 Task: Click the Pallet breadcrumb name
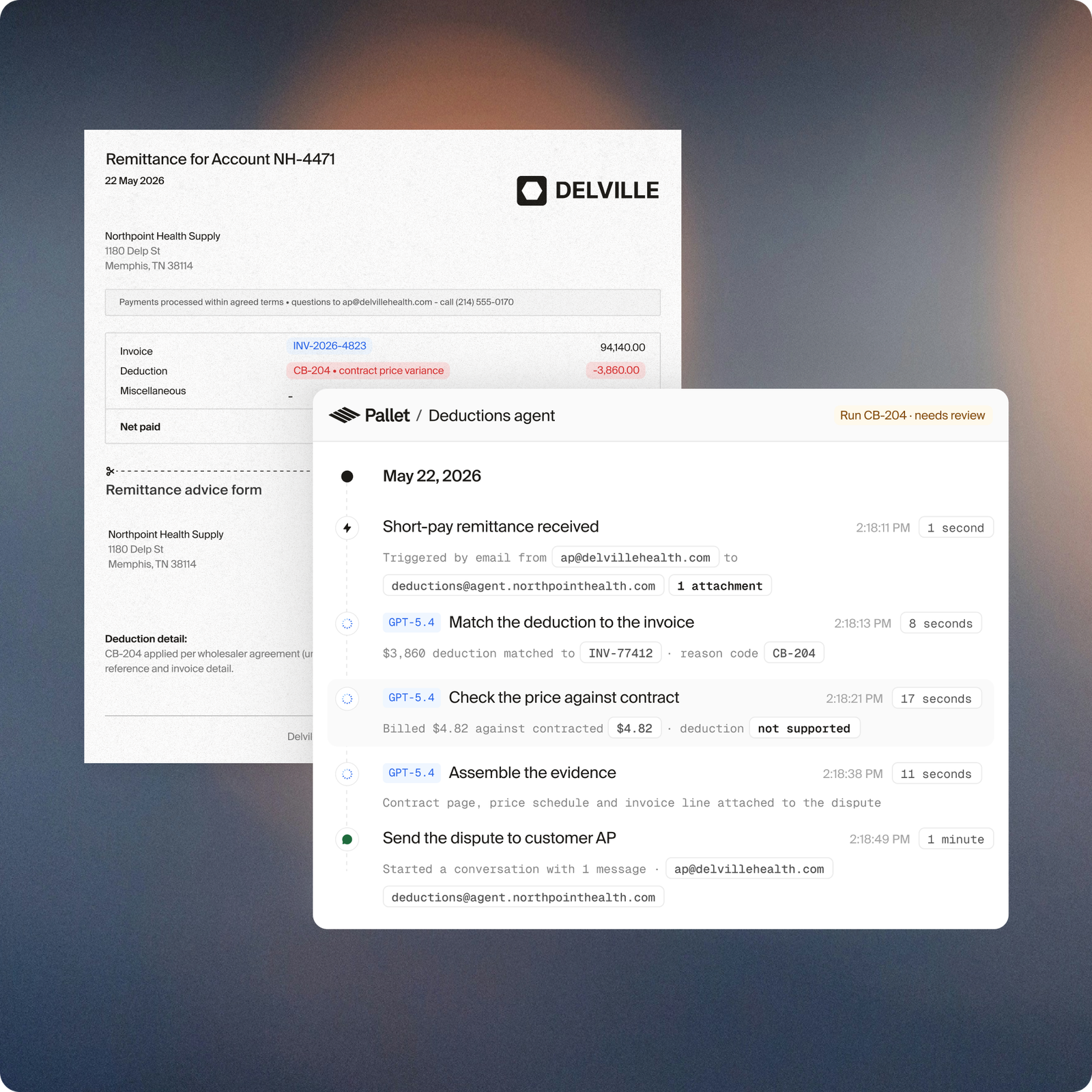[387, 415]
